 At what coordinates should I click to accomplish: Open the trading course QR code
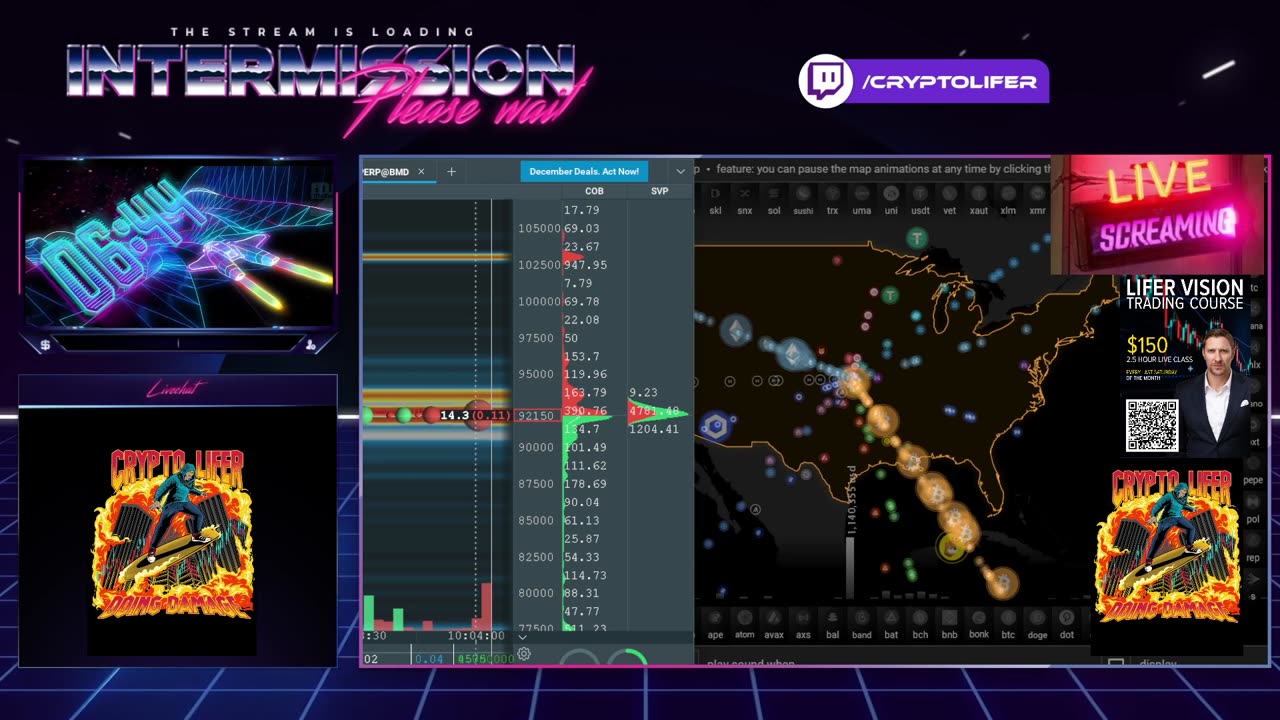tap(1151, 425)
